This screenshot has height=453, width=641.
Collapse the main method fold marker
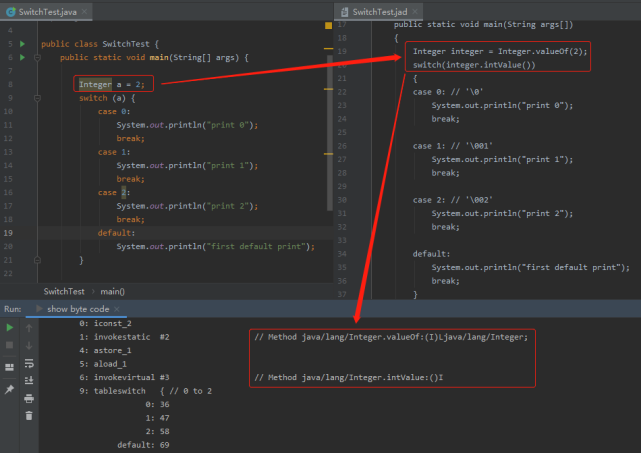pos(36,58)
